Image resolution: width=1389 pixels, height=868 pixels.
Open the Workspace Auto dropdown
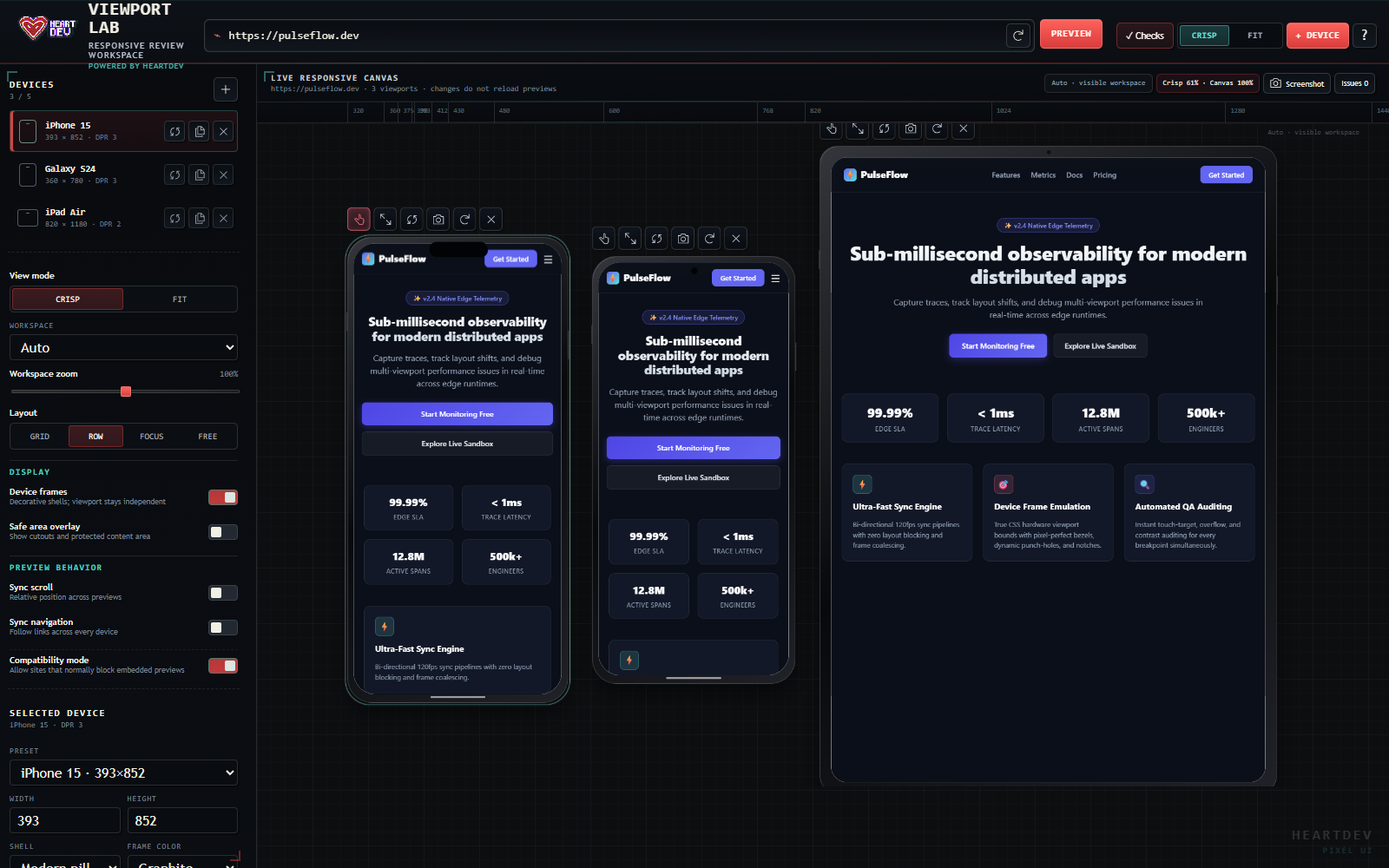coord(123,347)
